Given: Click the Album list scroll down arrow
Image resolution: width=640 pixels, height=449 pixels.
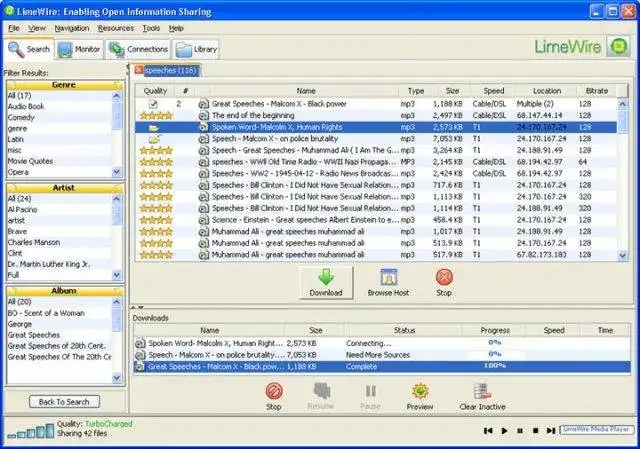Looking at the screenshot, I should [x=116, y=378].
